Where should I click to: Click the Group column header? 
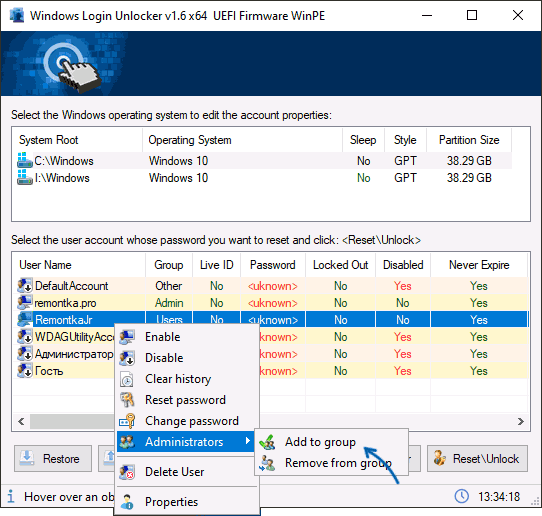pyautogui.click(x=169, y=265)
